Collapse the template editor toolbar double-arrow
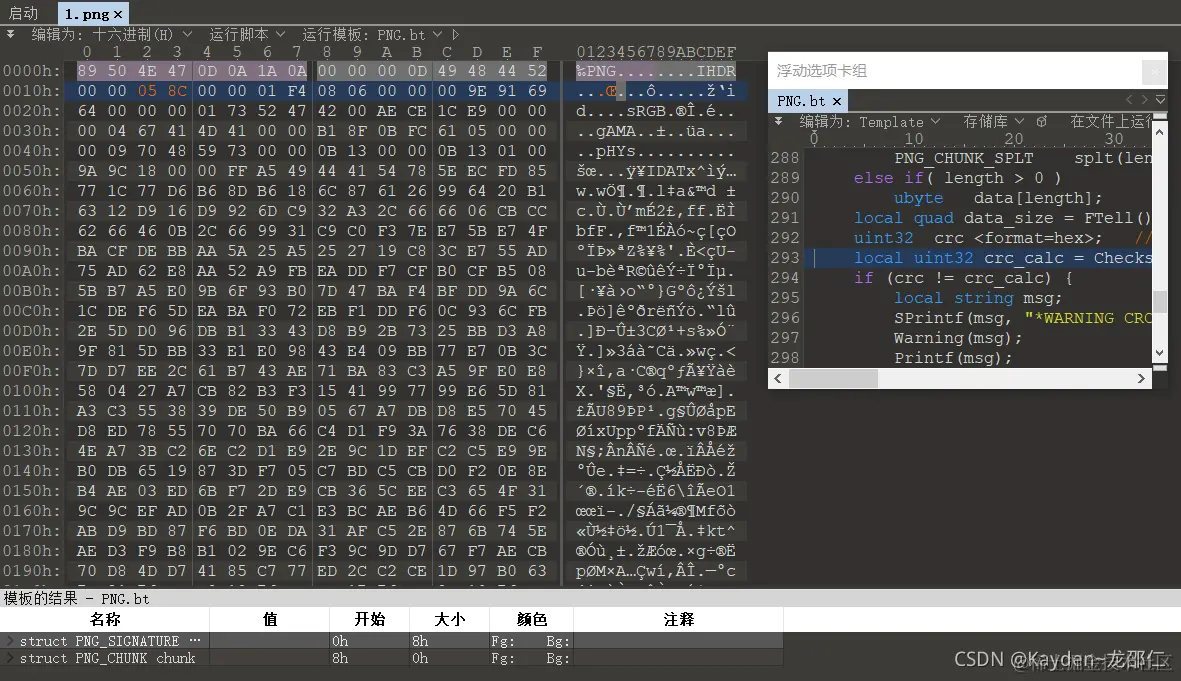1181x681 pixels. 778,121
